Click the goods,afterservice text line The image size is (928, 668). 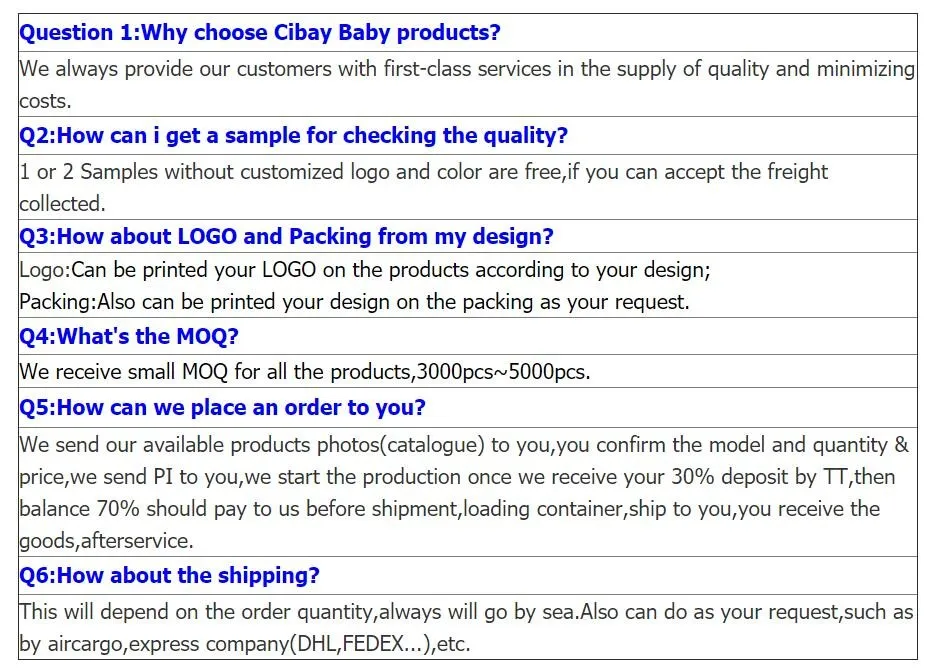(107, 541)
